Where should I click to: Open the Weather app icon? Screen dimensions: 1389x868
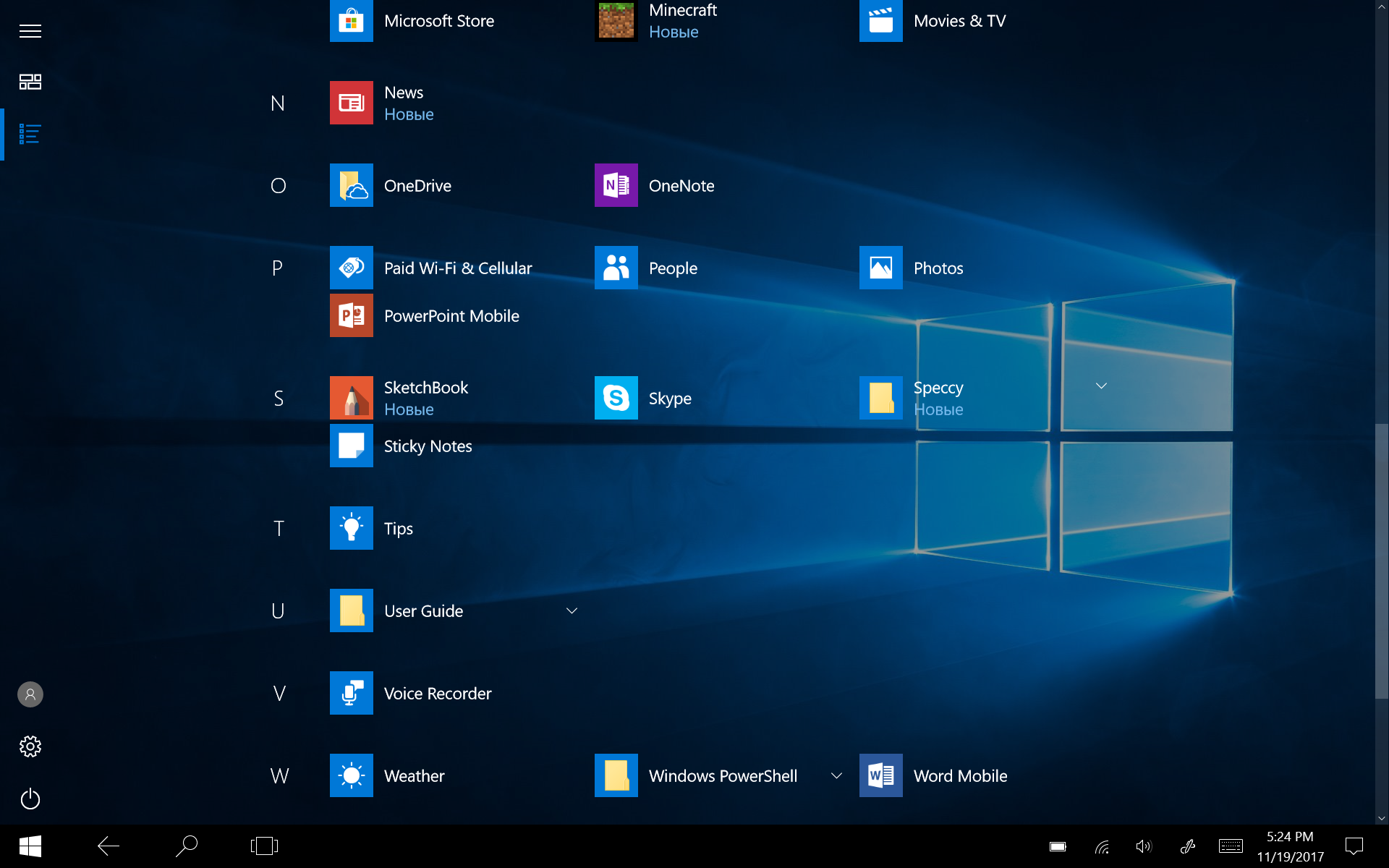tap(352, 775)
